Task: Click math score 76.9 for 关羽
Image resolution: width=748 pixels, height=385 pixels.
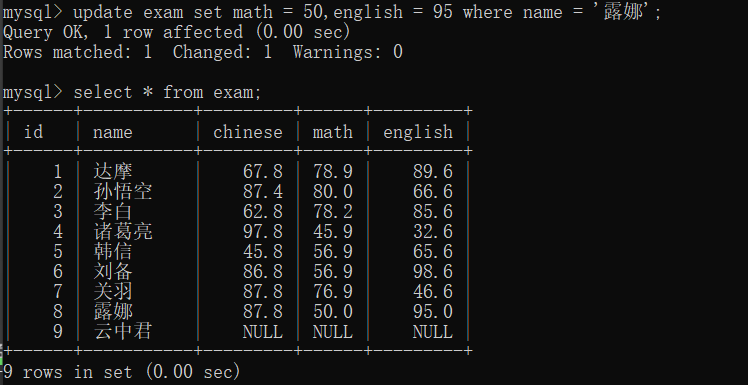Action: 333,292
